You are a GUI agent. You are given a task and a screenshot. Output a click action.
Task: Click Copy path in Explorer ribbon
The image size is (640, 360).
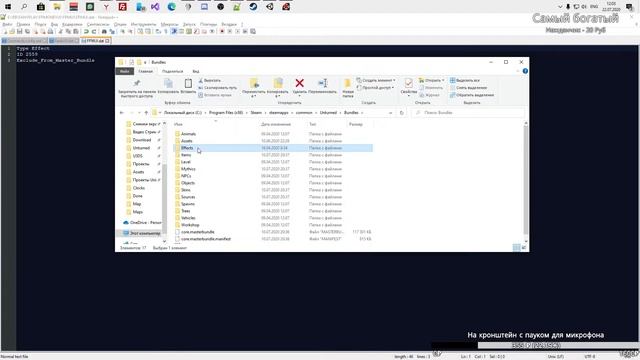pos(218,88)
